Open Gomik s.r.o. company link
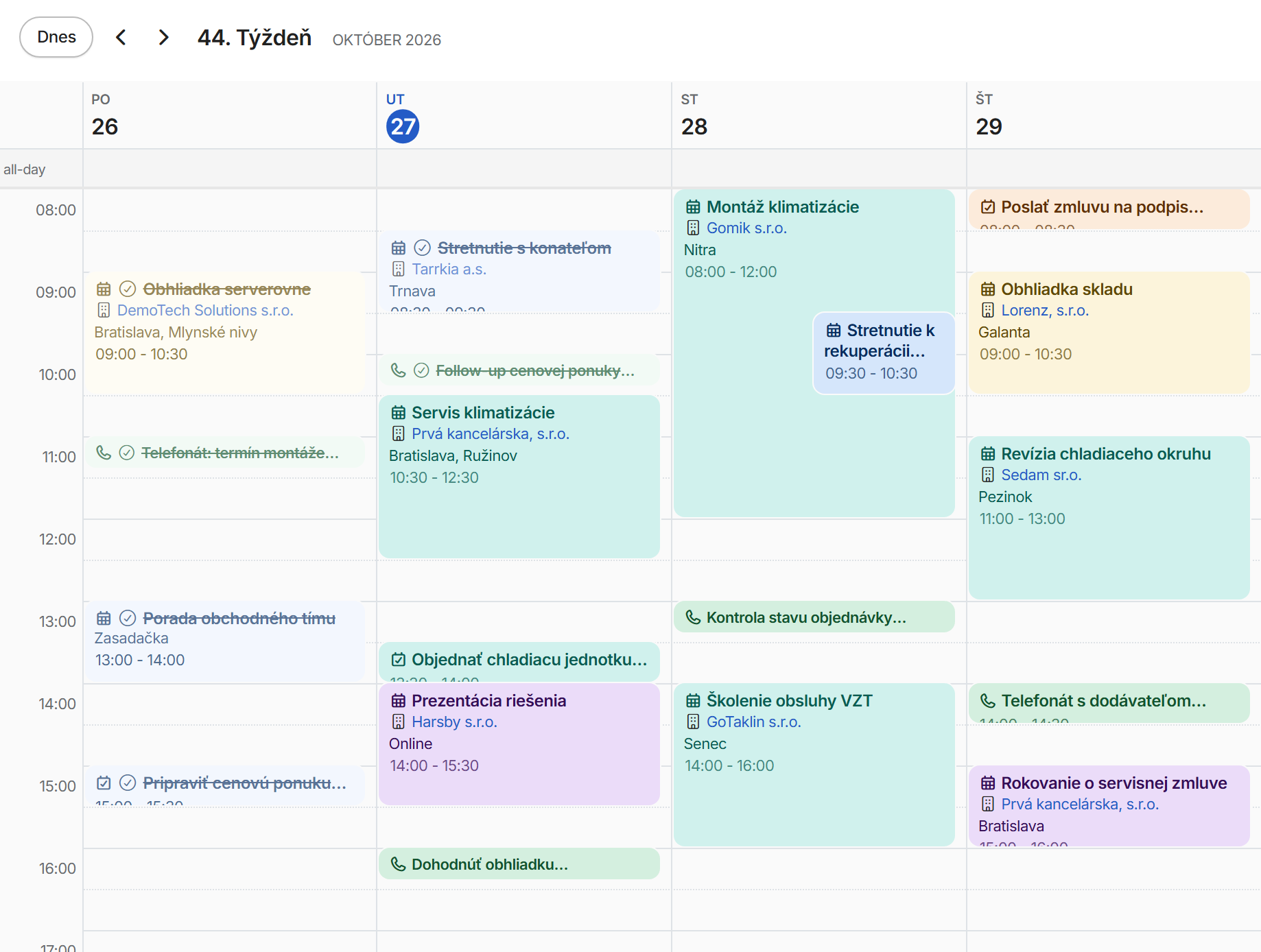1261x952 pixels. tap(746, 228)
